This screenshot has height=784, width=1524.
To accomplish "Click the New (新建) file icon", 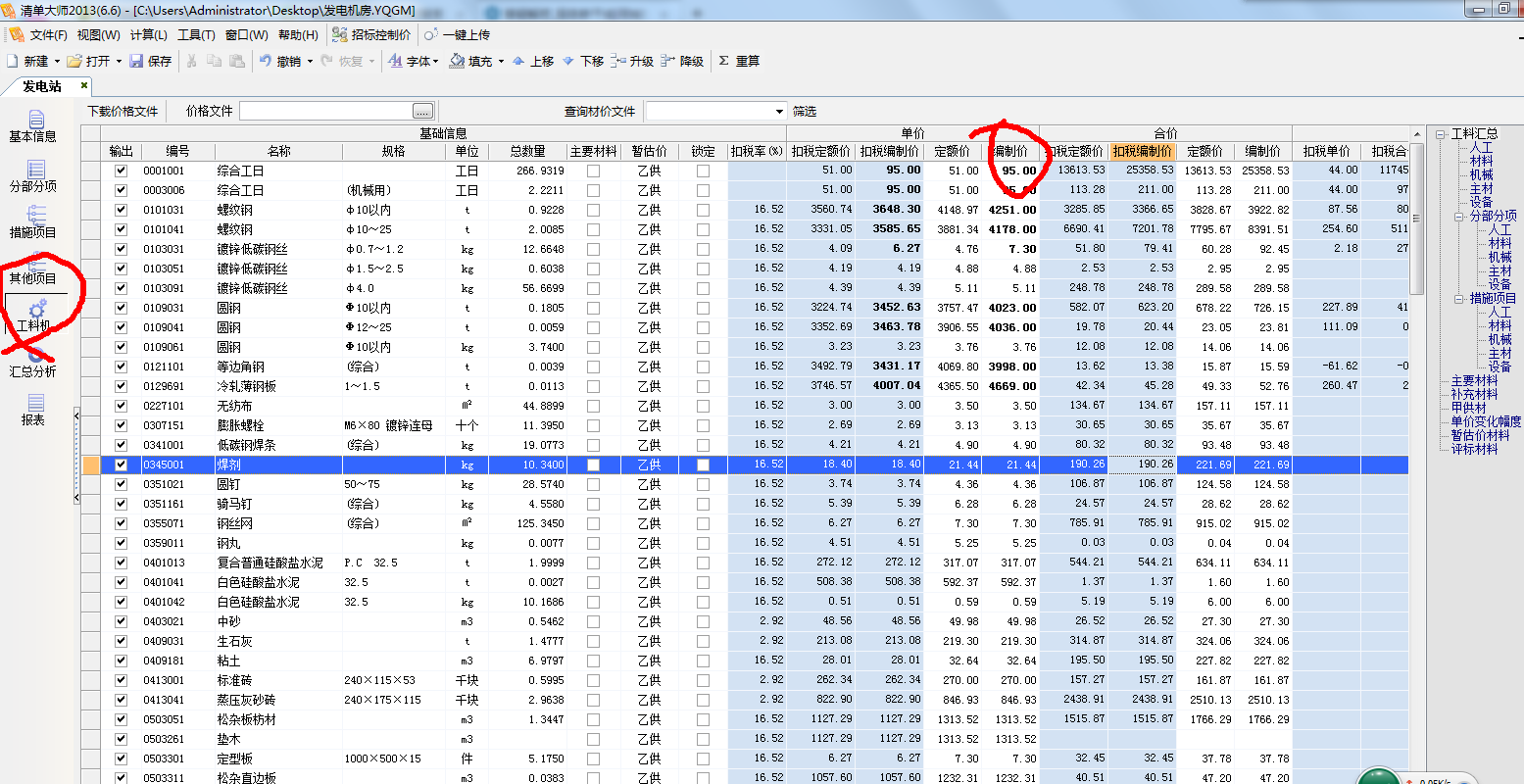I will coord(12,61).
